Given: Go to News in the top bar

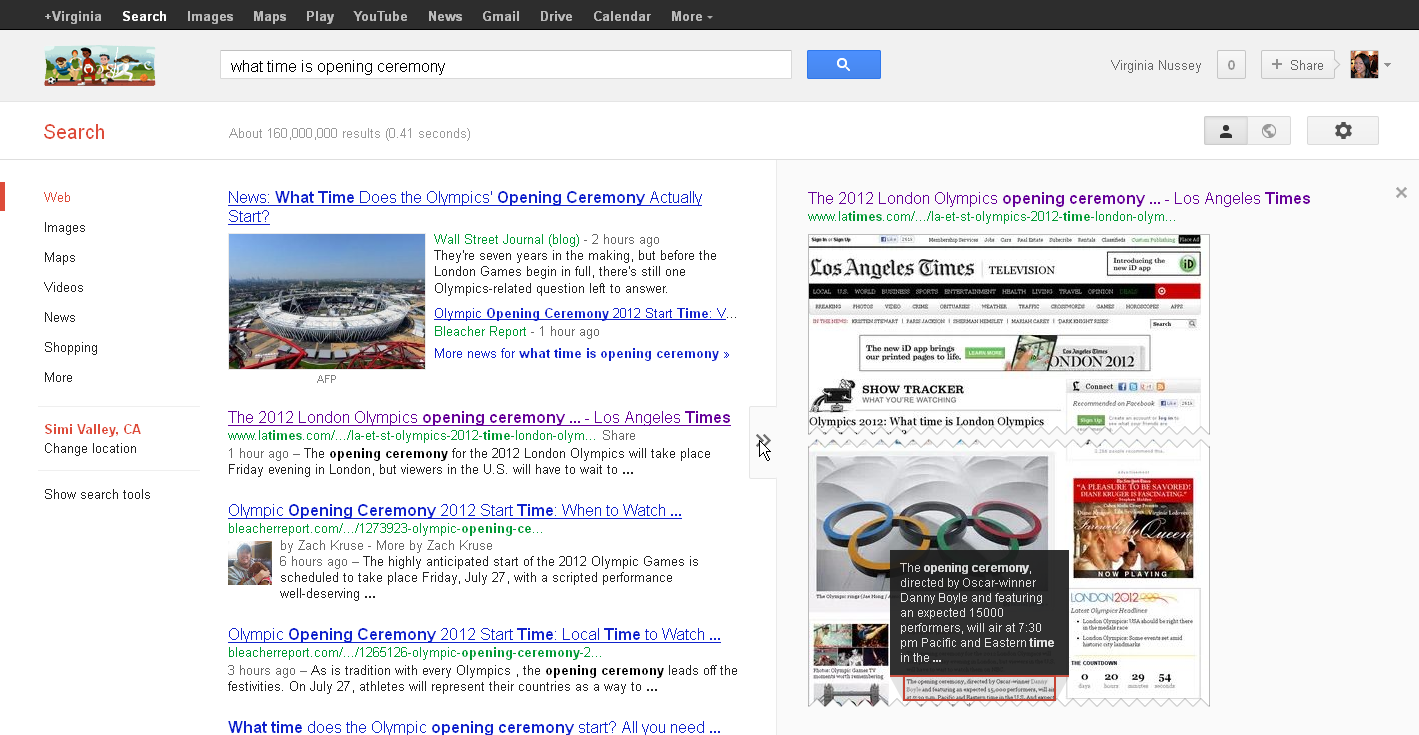Looking at the screenshot, I should [445, 16].
